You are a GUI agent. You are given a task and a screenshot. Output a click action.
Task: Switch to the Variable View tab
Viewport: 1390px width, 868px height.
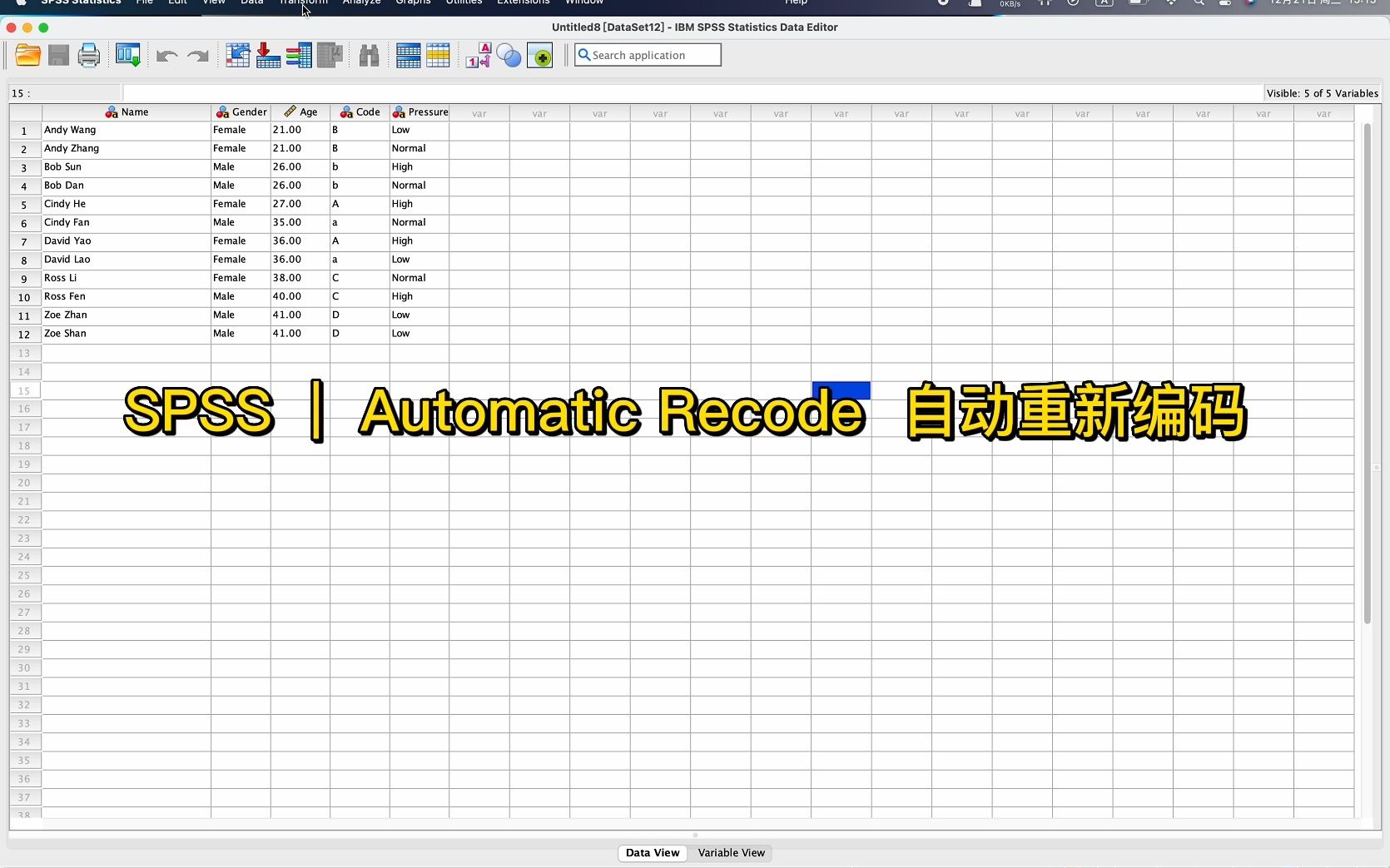tap(731, 853)
